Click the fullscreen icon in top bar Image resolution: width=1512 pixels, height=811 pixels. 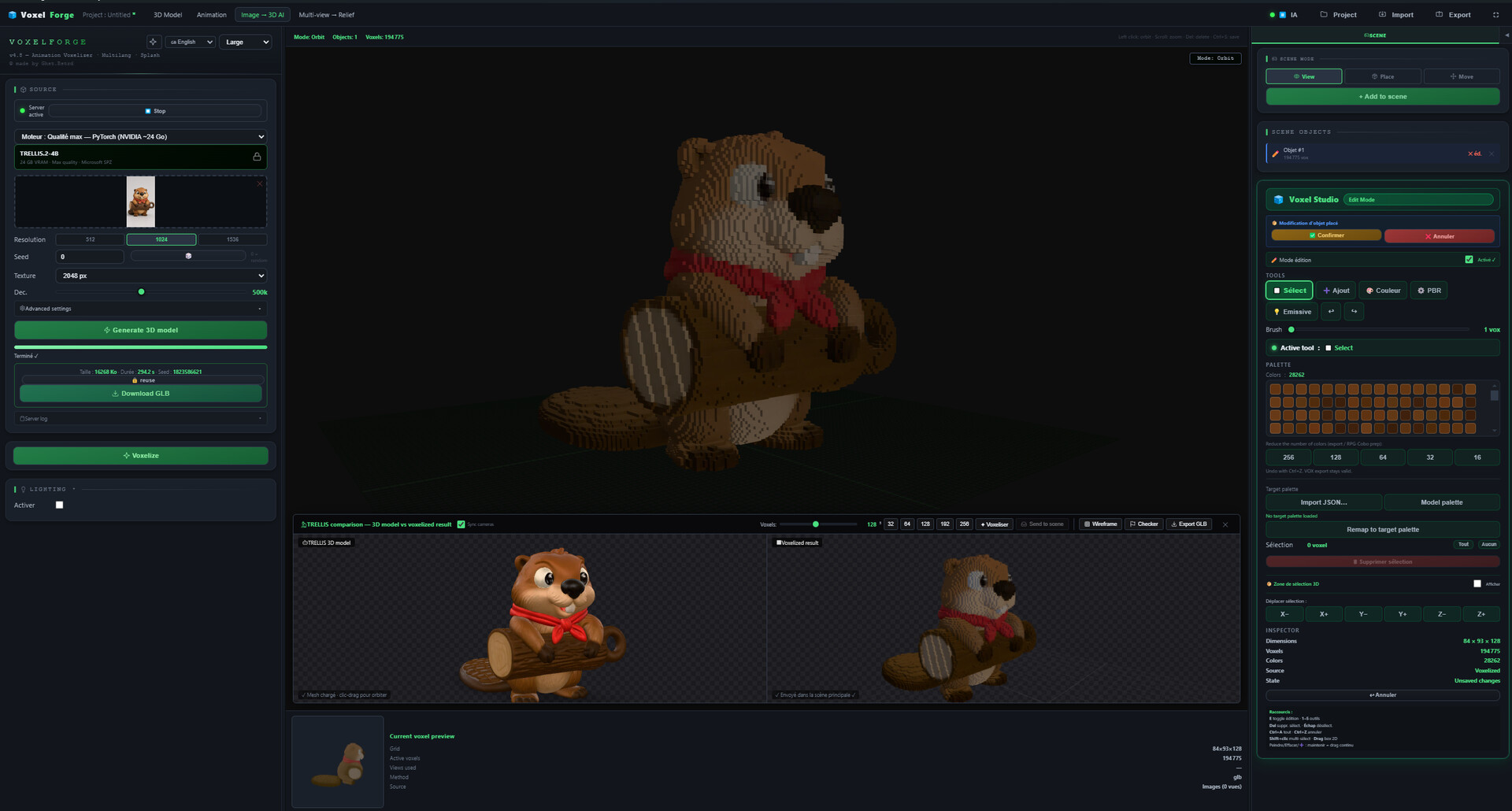[1496, 15]
